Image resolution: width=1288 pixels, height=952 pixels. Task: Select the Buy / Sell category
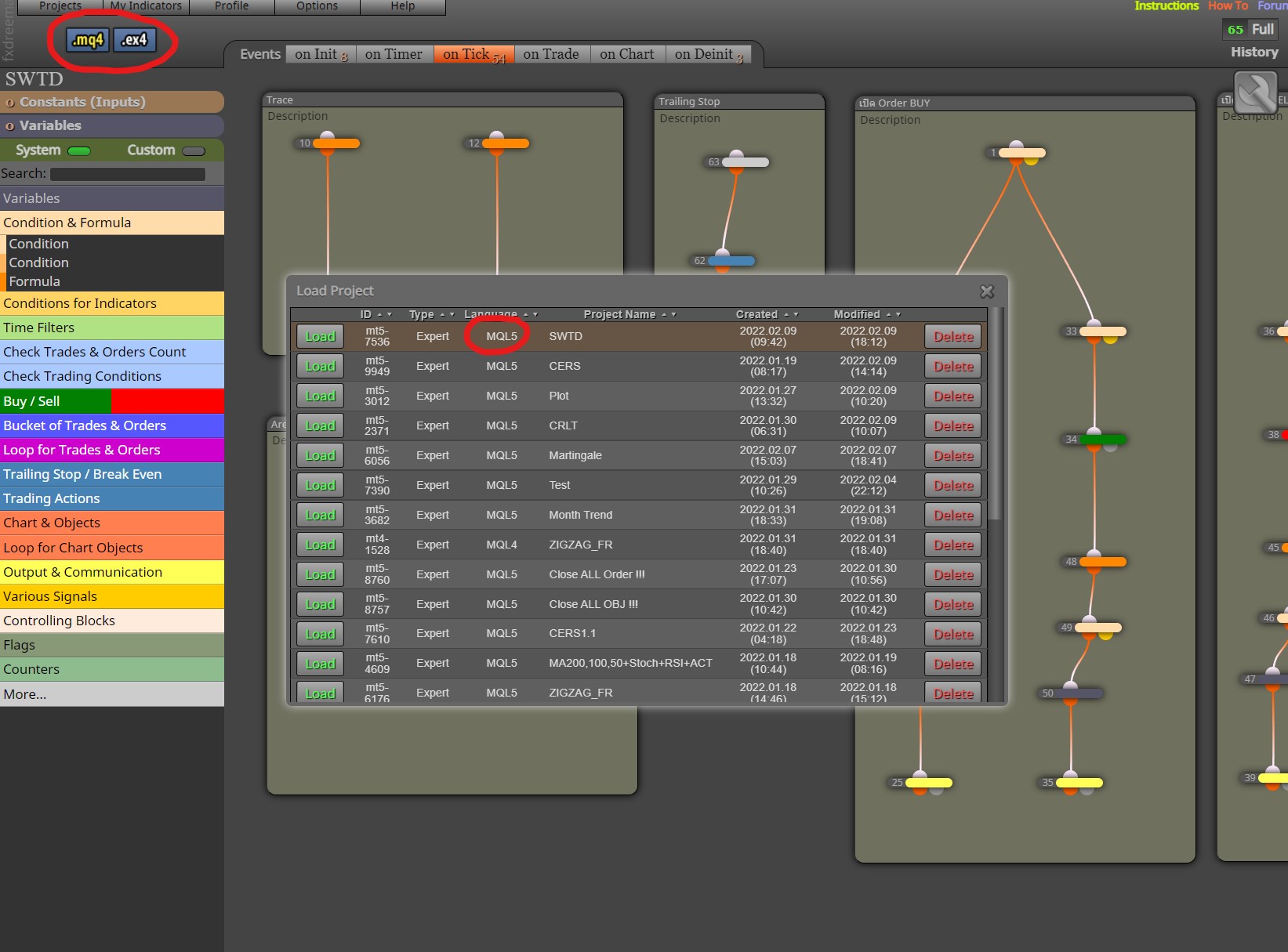tap(112, 401)
